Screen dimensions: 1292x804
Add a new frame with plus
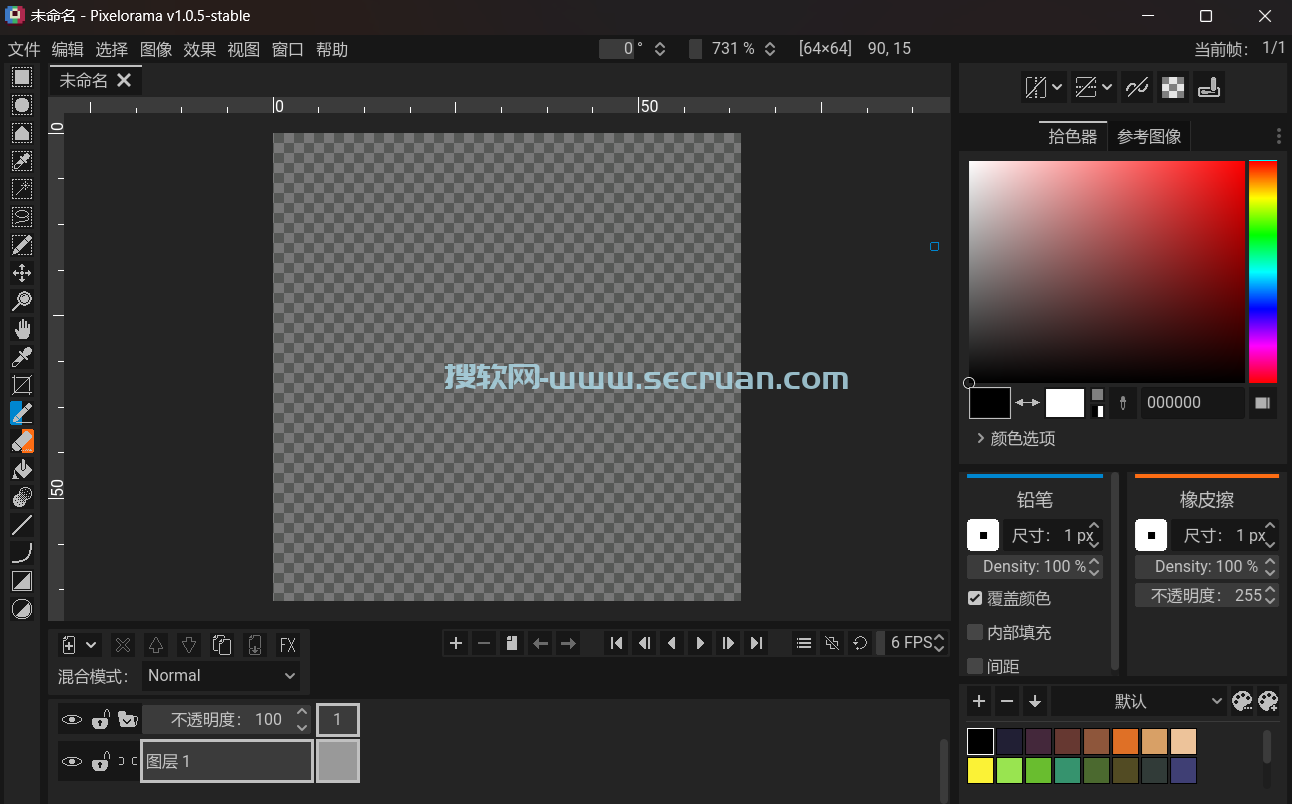(x=456, y=643)
